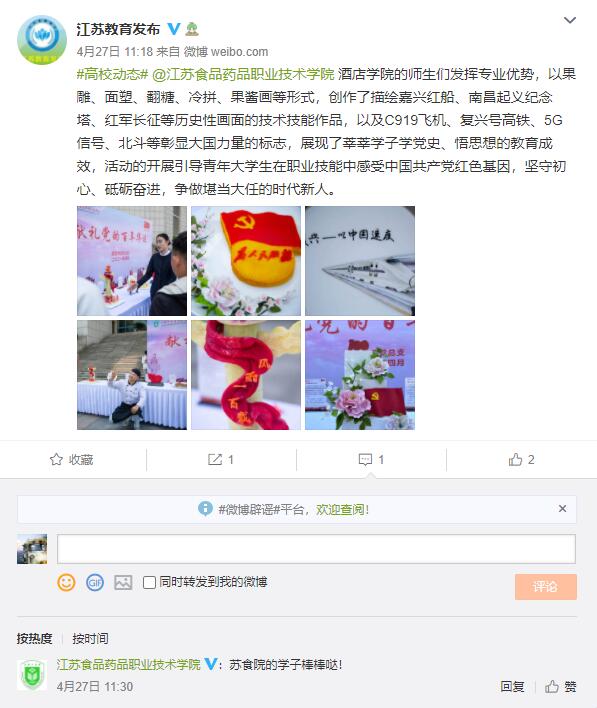Focus the comment text input field

tap(316, 549)
